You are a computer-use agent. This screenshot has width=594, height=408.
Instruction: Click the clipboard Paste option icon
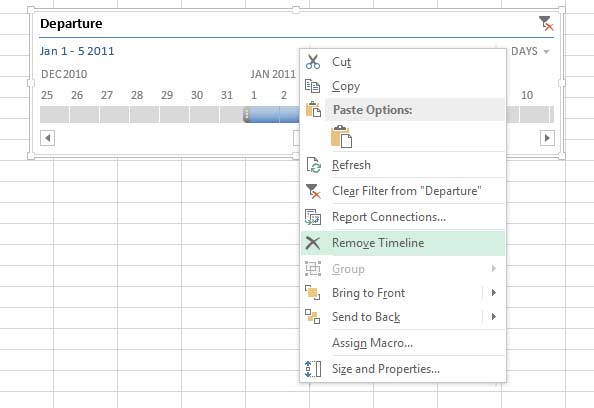tap(341, 136)
